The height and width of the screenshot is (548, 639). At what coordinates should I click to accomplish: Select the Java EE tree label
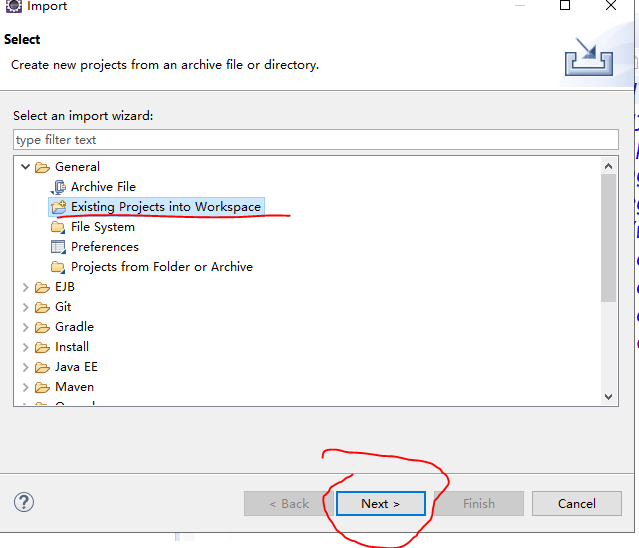(77, 367)
